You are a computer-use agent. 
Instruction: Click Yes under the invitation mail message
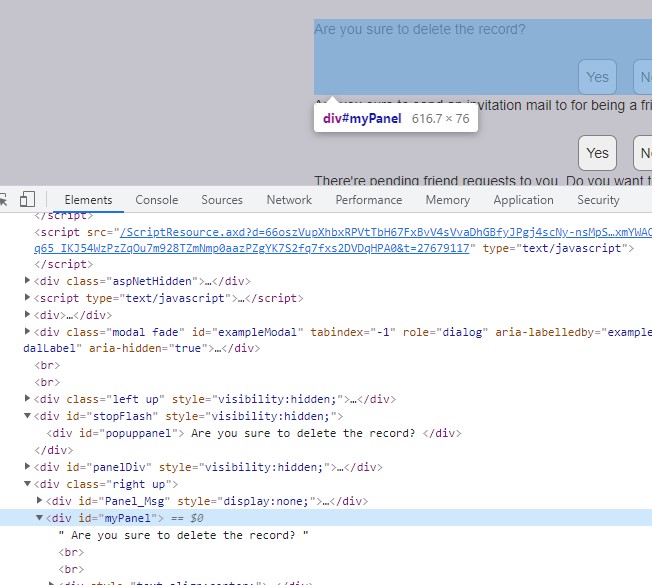click(597, 153)
